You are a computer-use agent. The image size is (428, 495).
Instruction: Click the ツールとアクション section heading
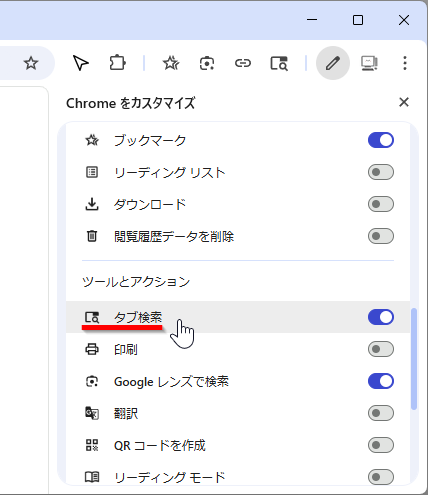(136, 282)
